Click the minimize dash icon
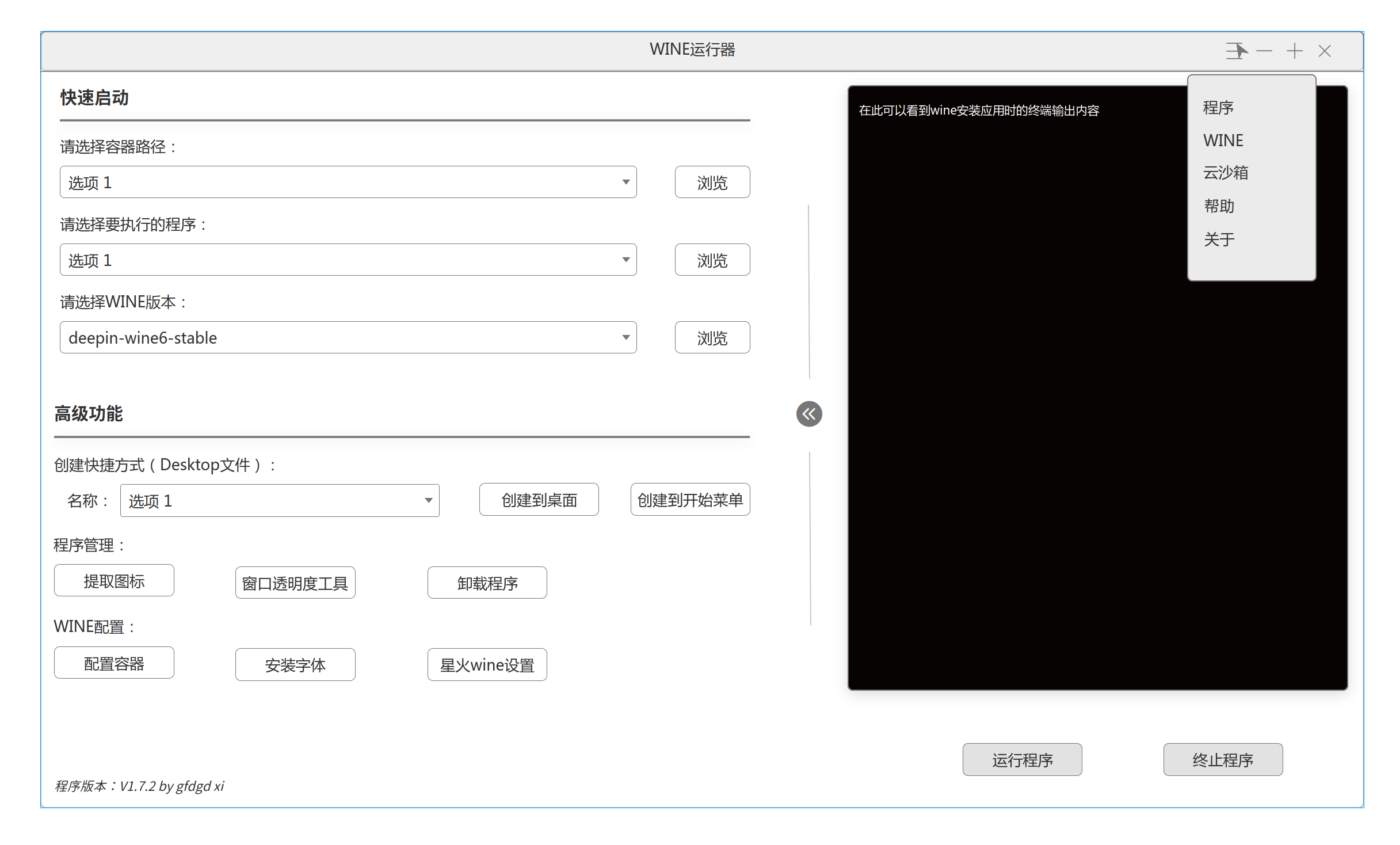The height and width of the screenshot is (845, 1400). tap(1264, 51)
